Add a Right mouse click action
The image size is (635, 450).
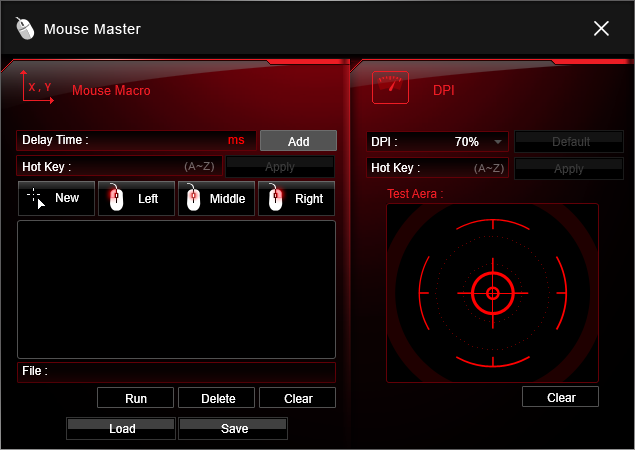tap(297, 198)
